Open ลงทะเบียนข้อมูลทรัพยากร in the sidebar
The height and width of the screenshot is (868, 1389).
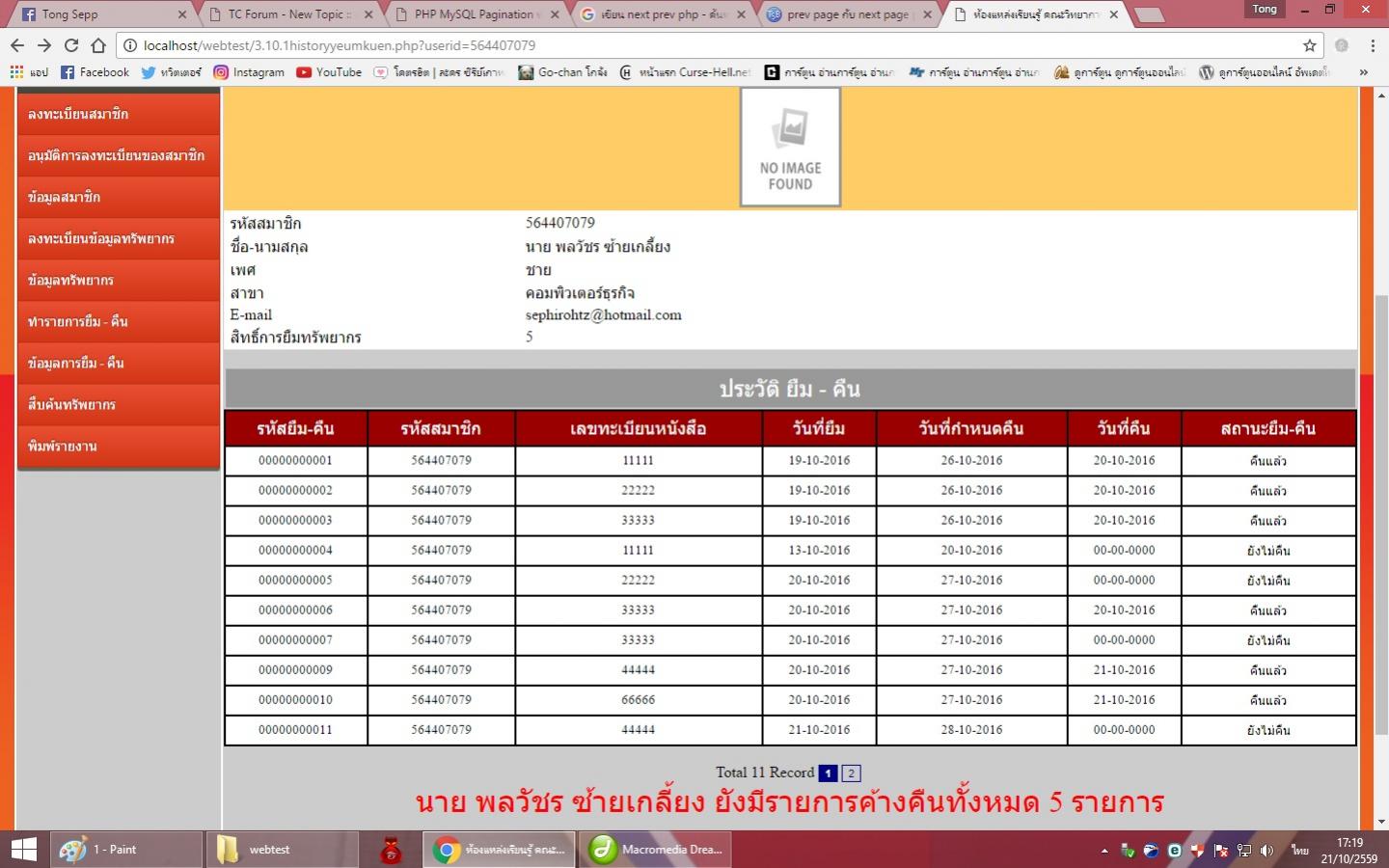pyautogui.click(x=119, y=238)
